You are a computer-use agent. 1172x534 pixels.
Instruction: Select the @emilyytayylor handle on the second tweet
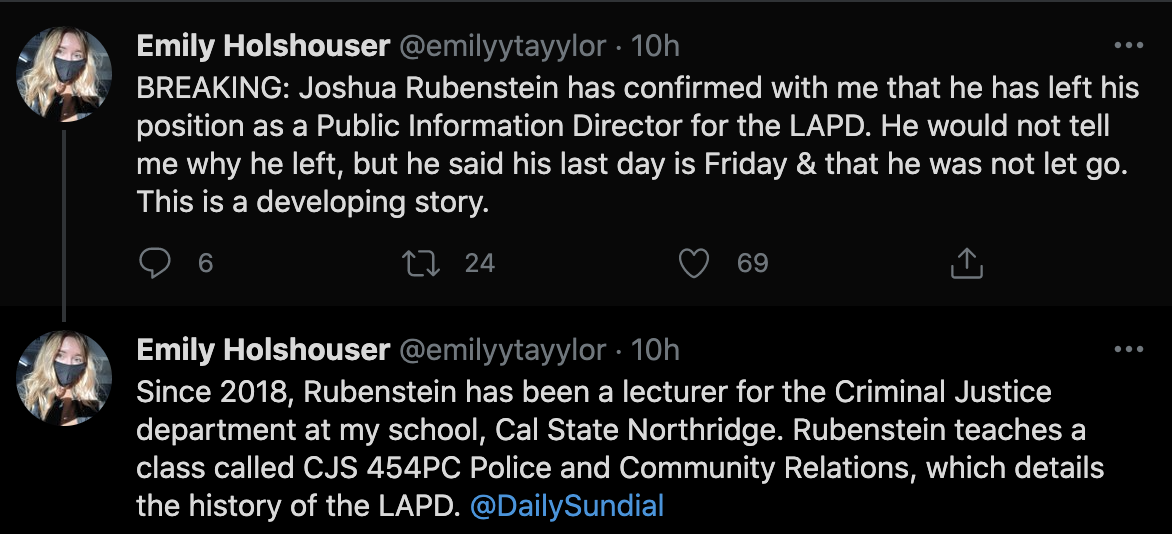(503, 350)
